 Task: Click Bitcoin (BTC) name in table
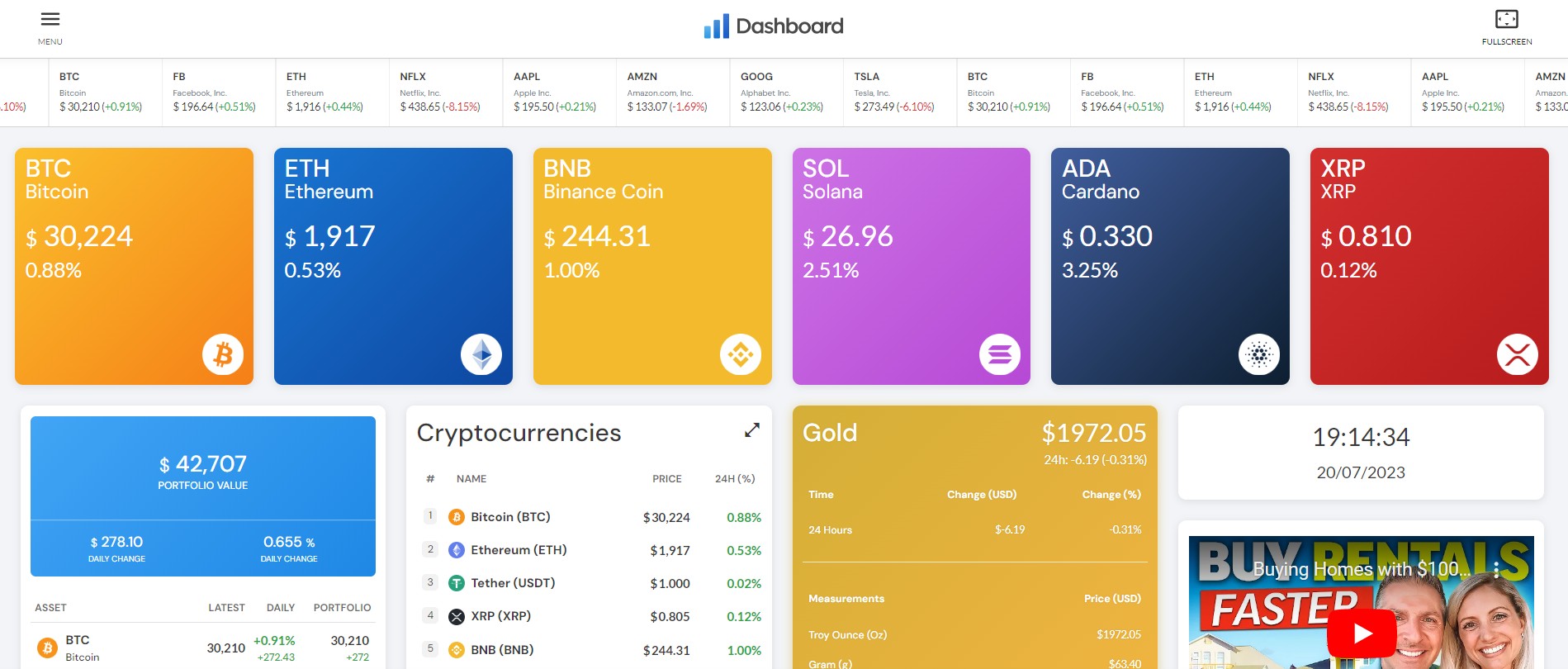point(510,517)
